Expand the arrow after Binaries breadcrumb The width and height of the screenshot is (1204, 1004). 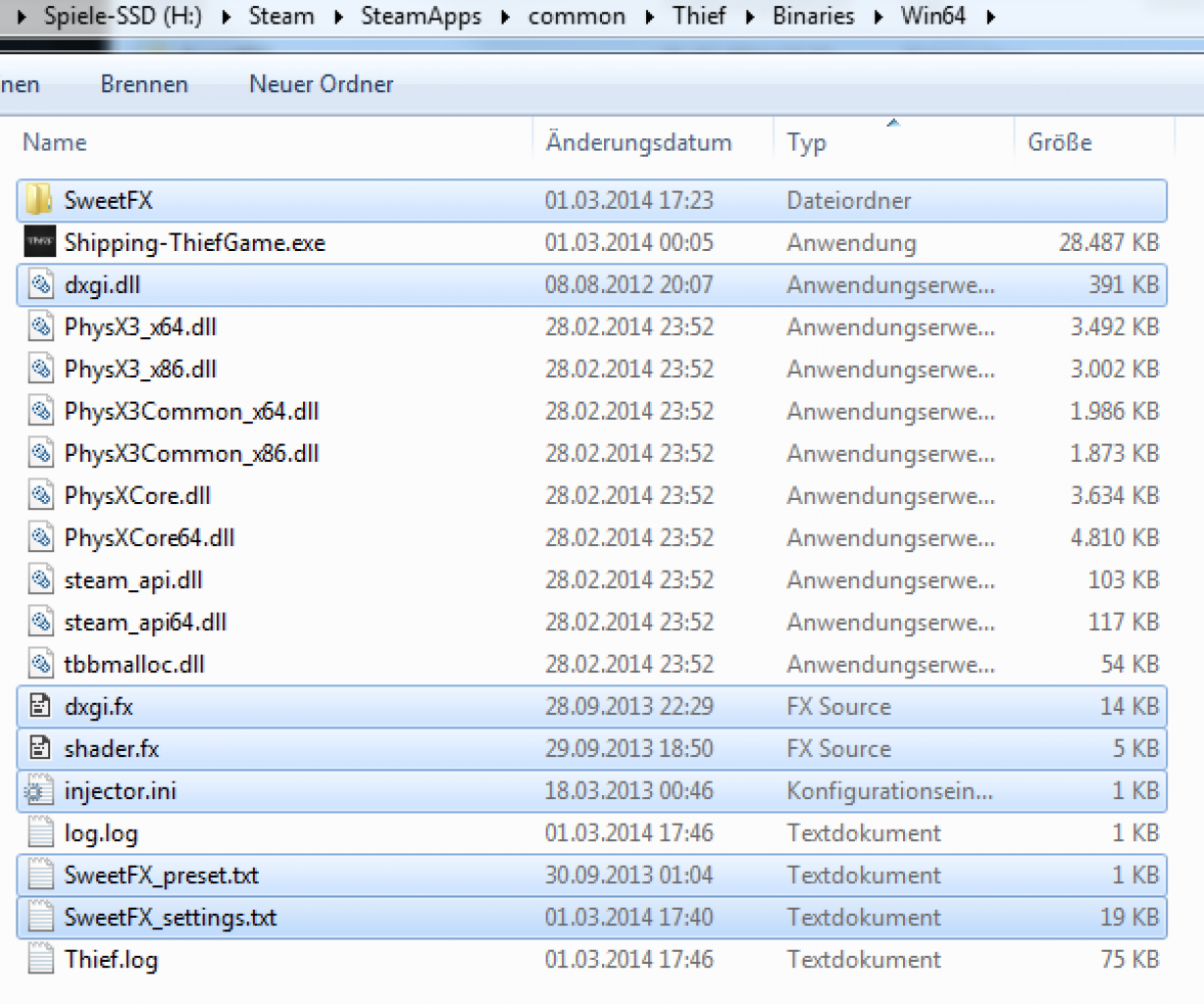point(878,17)
